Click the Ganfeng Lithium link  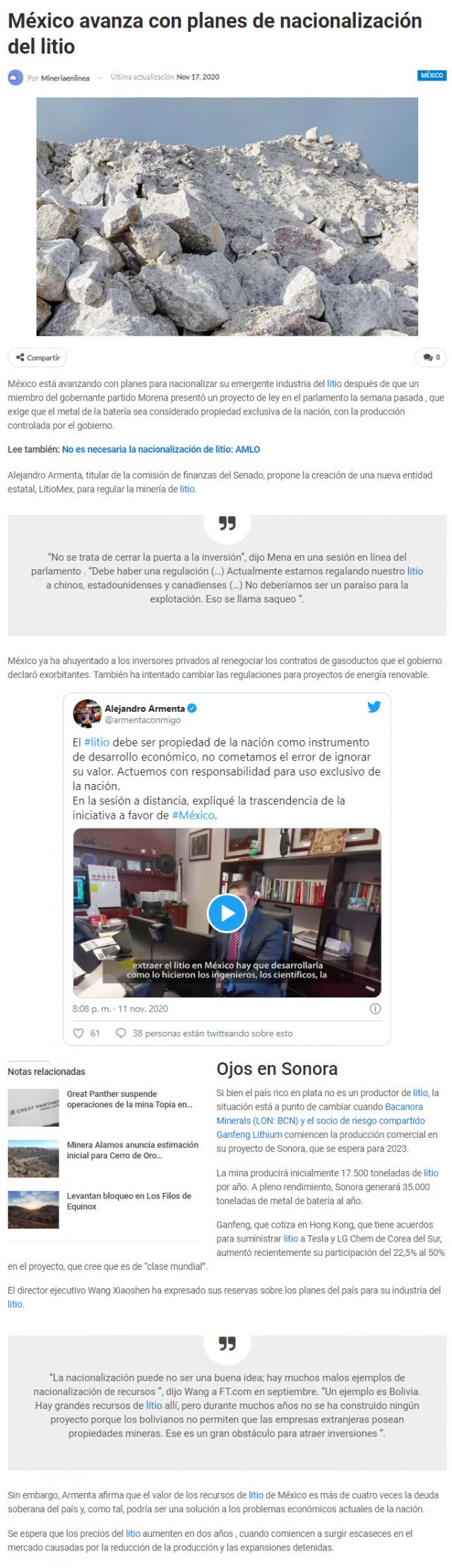[x=249, y=1134]
